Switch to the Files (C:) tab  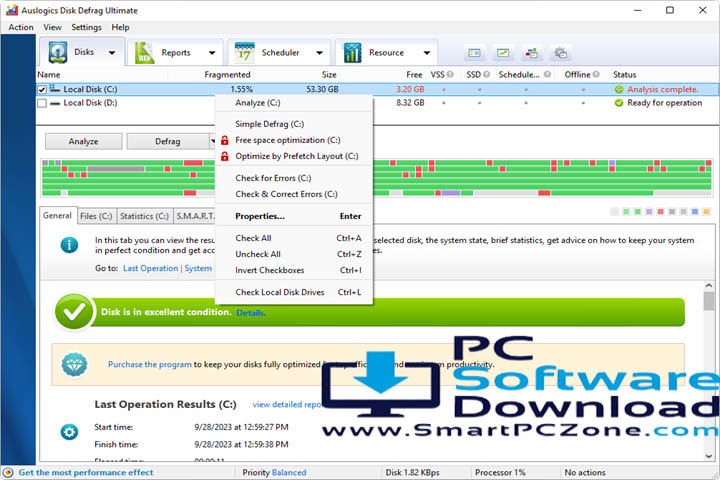point(96,216)
